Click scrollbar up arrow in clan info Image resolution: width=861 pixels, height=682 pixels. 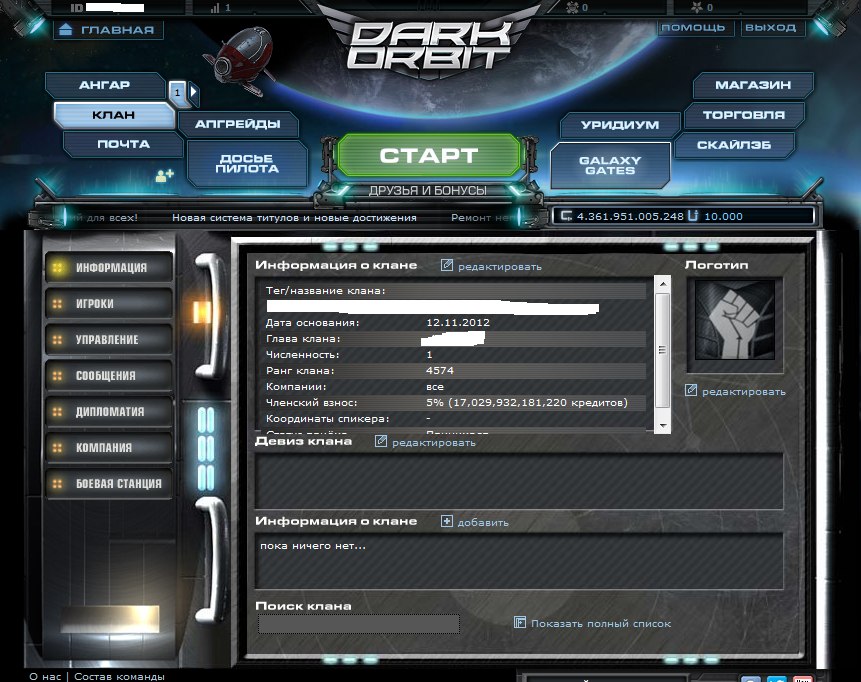pyautogui.click(x=663, y=284)
